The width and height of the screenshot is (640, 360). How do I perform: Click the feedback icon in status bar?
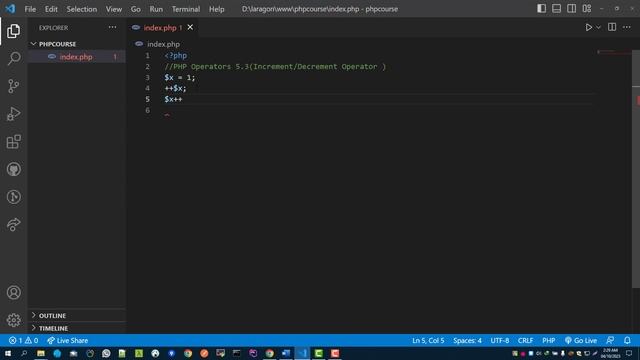click(x=610, y=340)
